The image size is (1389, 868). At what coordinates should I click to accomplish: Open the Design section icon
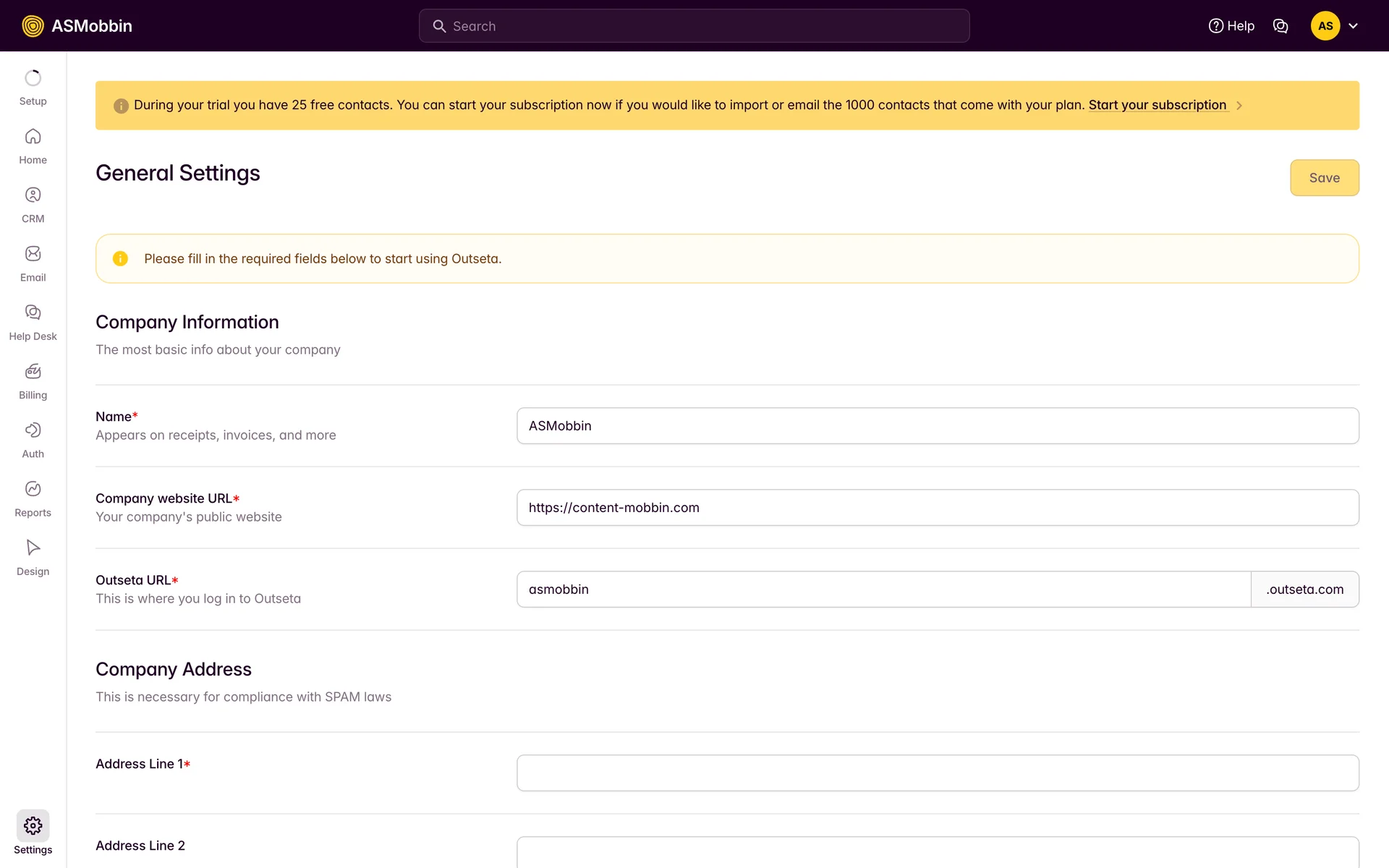click(33, 548)
